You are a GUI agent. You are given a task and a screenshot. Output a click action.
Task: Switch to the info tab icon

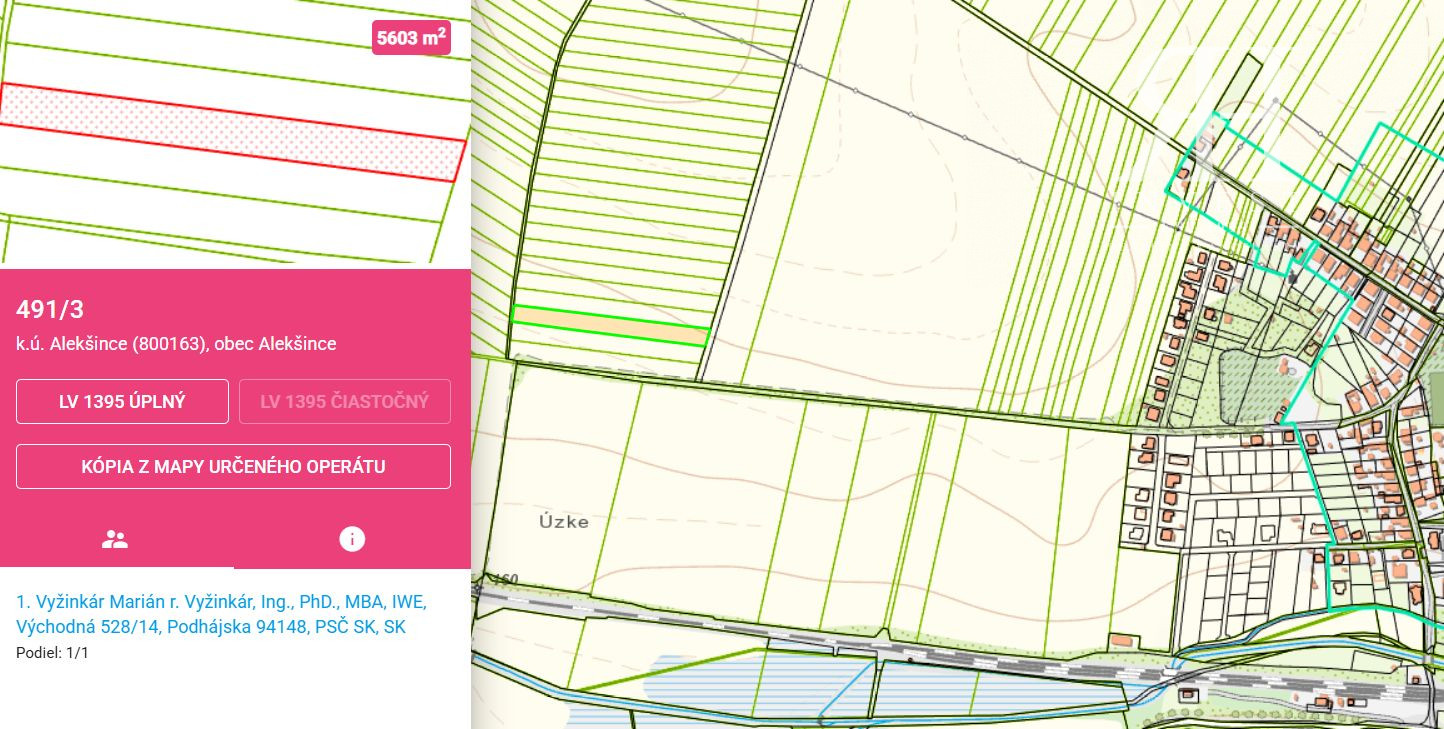pos(352,540)
